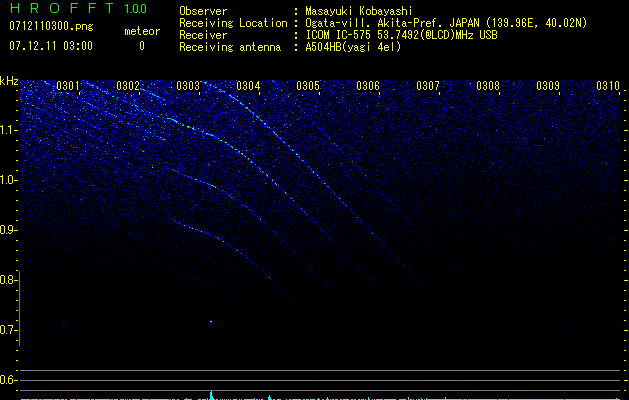Click the meteor count value 0
629x400 pixels.
(142, 46)
